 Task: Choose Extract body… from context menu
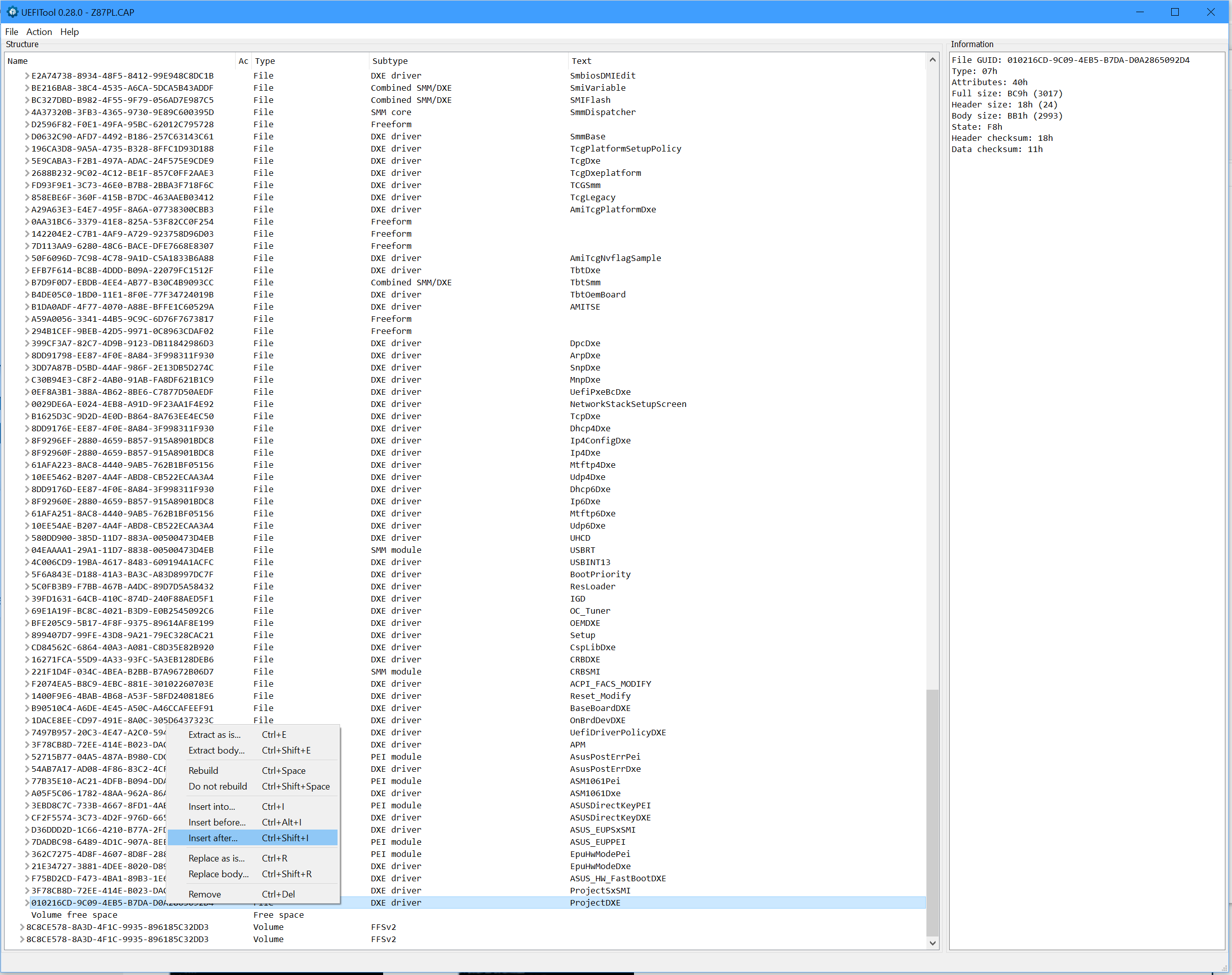(x=253, y=751)
